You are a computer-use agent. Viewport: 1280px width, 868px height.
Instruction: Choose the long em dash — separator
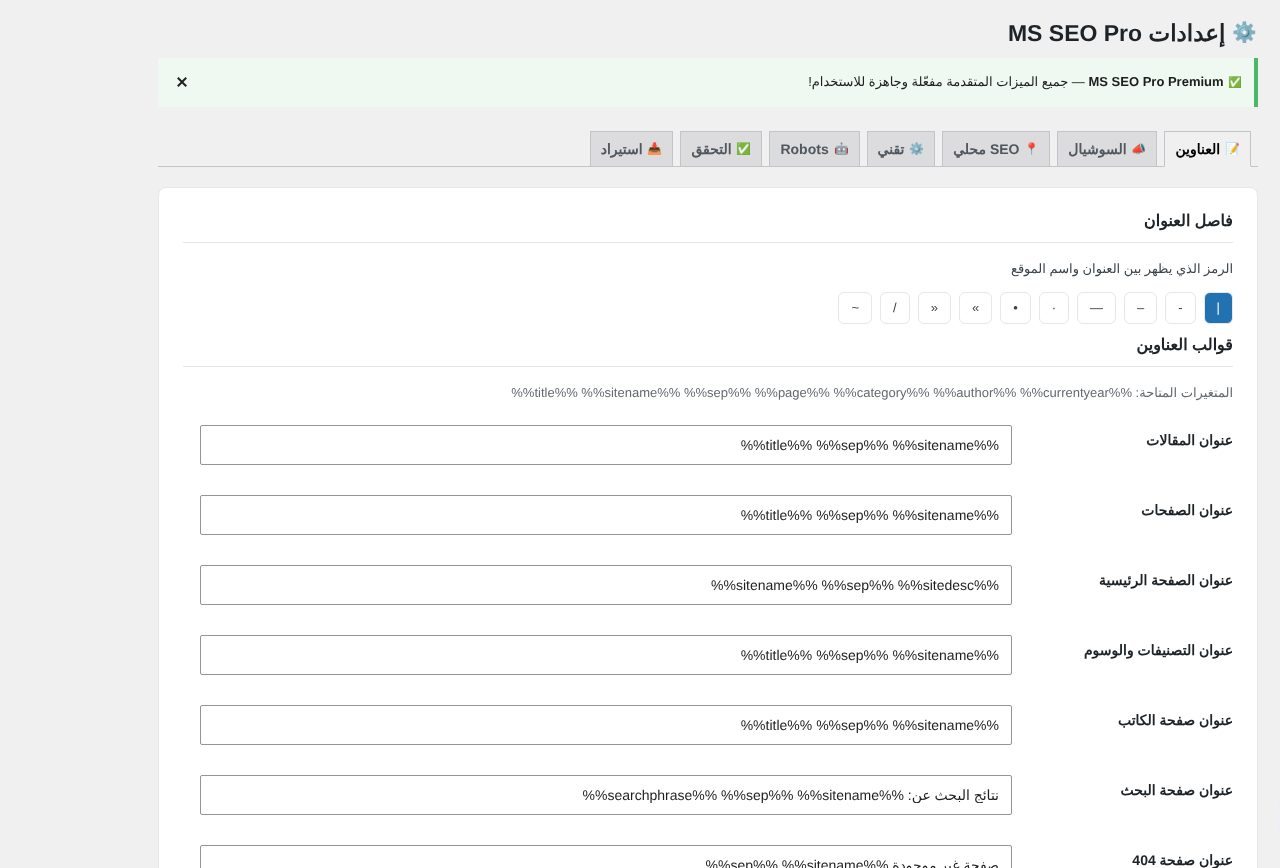click(x=1096, y=308)
